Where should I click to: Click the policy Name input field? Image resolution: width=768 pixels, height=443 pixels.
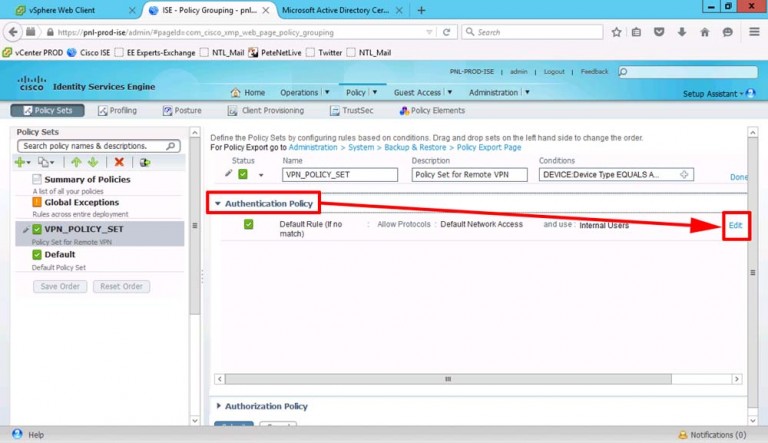pyautogui.click(x=340, y=174)
